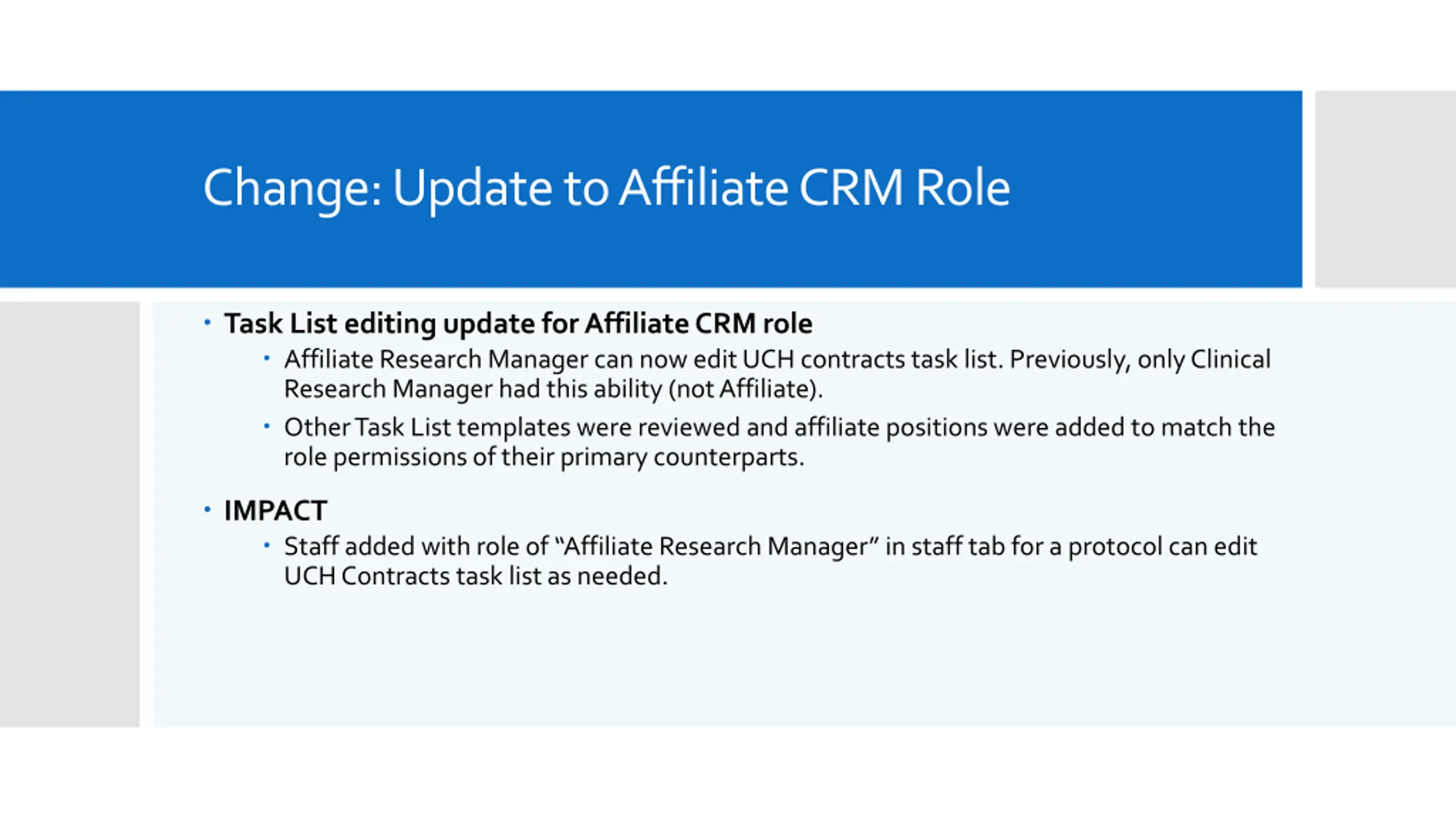
Task: Select the gray sidebar rectangle left of the content
Action: (69, 514)
